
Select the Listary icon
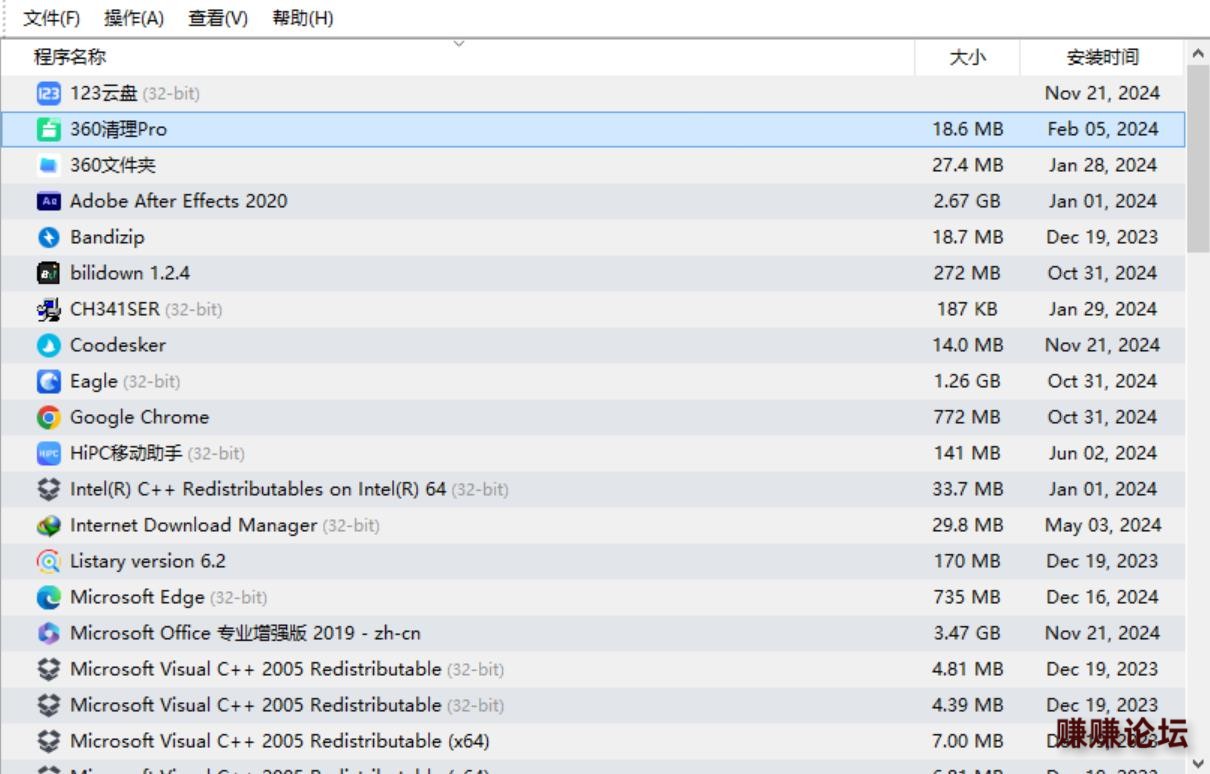click(48, 561)
